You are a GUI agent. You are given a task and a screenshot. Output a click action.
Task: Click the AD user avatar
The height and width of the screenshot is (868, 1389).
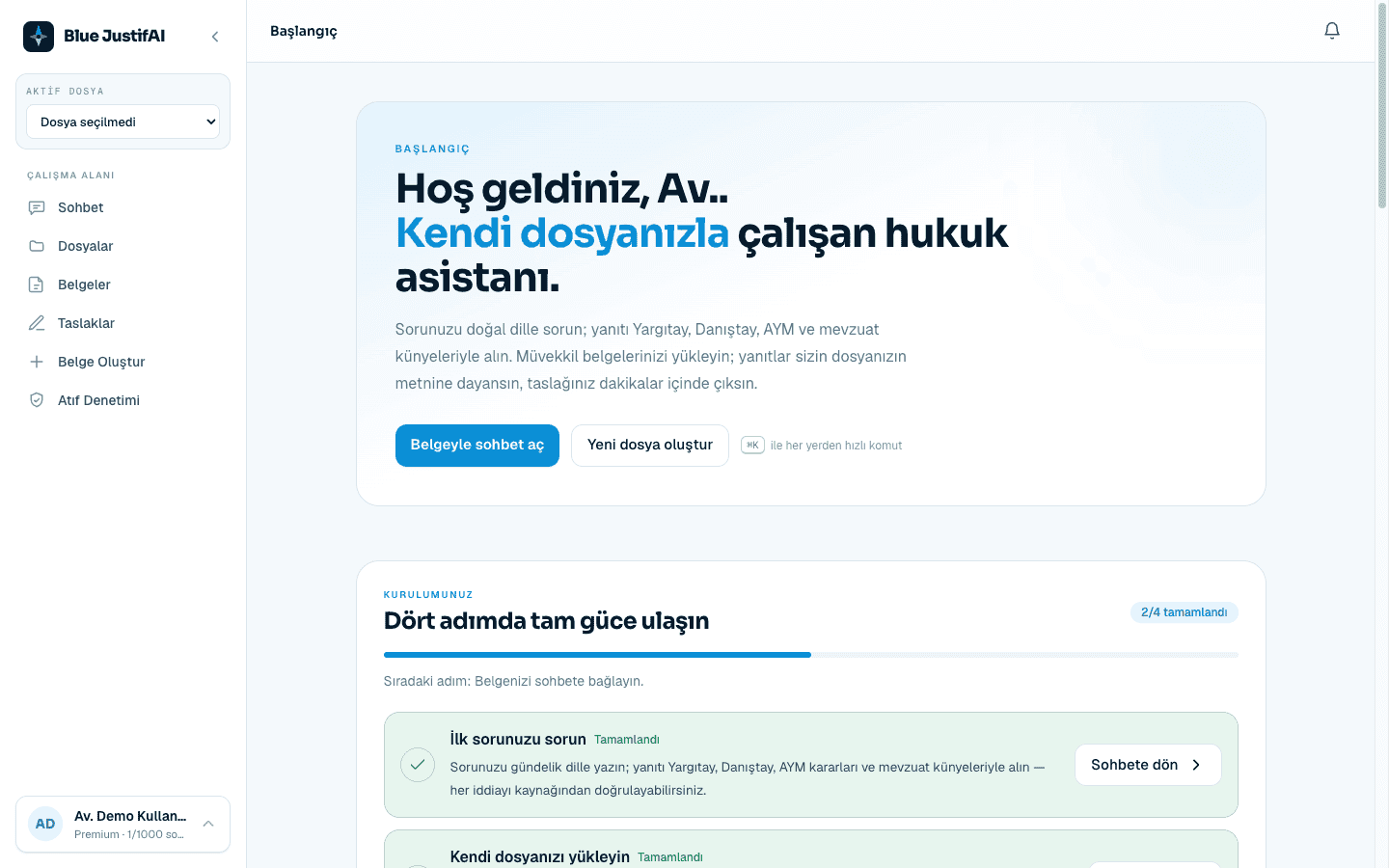pyautogui.click(x=45, y=824)
